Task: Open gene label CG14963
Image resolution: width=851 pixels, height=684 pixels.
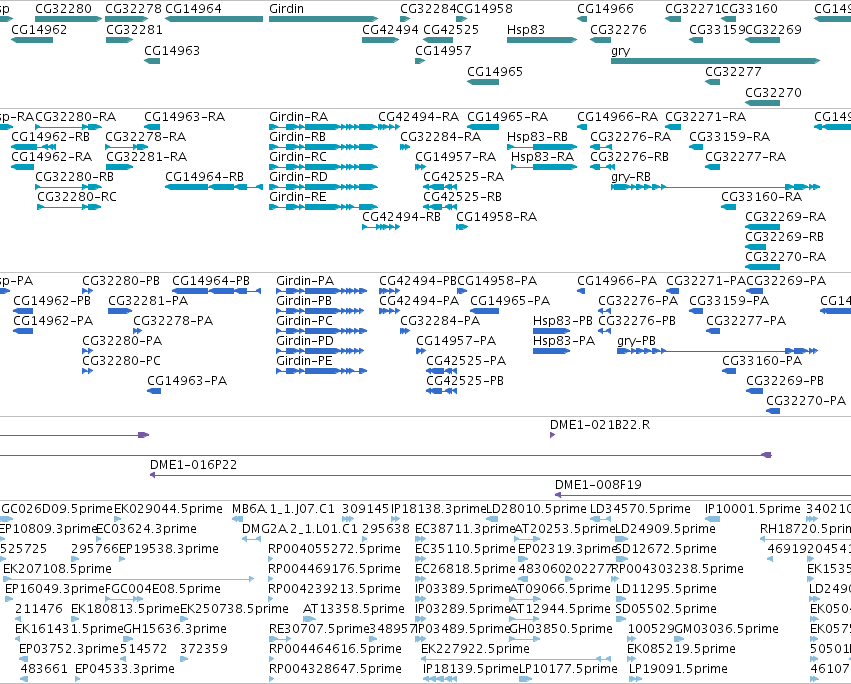Action: click(172, 51)
